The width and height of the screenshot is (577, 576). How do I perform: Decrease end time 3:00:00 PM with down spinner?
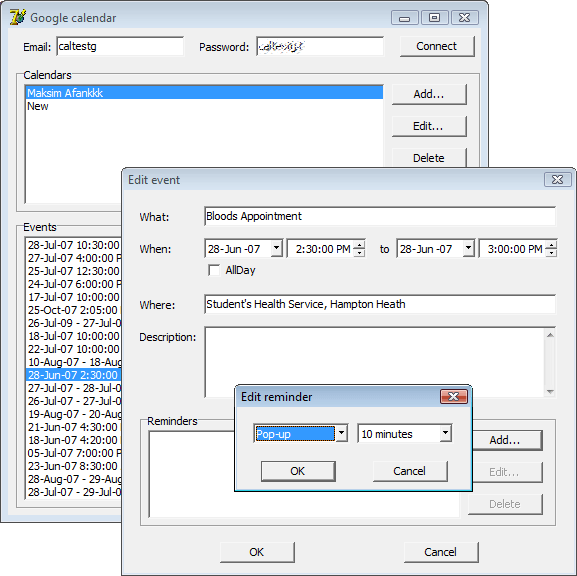[551, 253]
